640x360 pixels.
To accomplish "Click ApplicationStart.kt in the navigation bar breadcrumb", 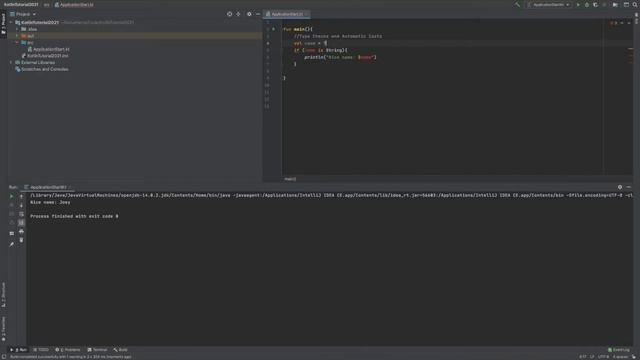I will [74, 4].
